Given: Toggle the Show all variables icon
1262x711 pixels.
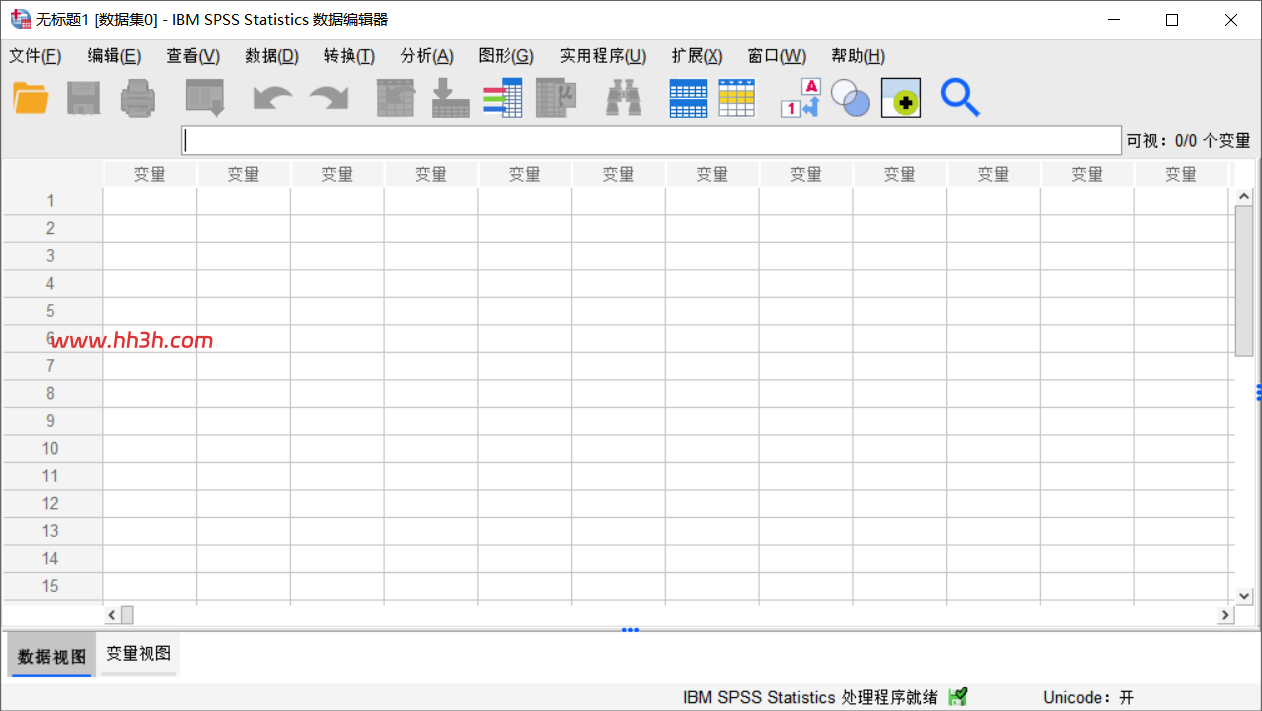Looking at the screenshot, I should (901, 98).
